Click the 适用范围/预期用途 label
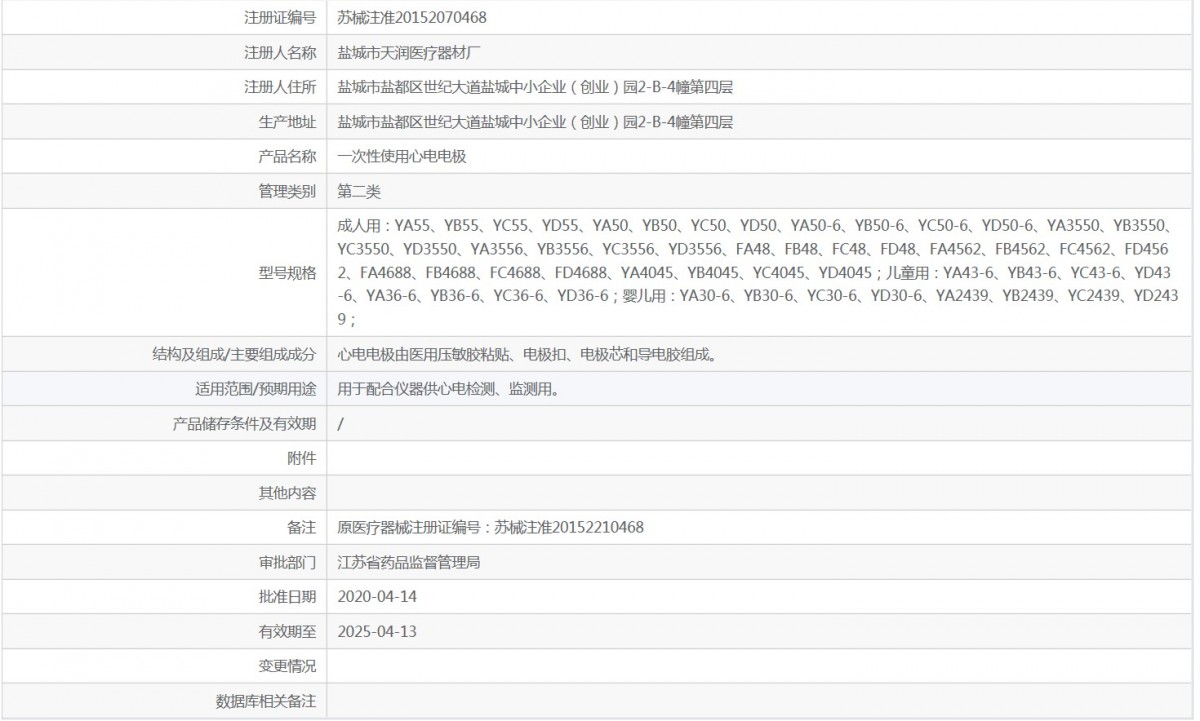The height and width of the screenshot is (721, 1200). tap(255, 389)
